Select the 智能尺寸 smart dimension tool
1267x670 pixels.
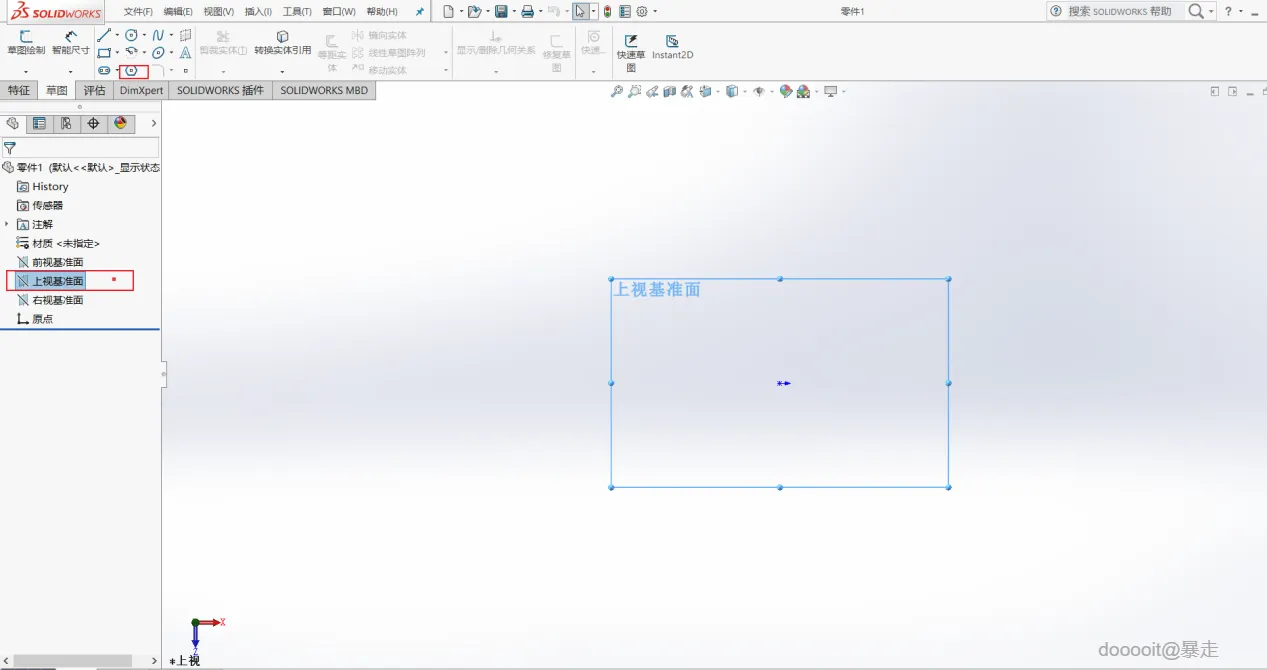[71, 42]
